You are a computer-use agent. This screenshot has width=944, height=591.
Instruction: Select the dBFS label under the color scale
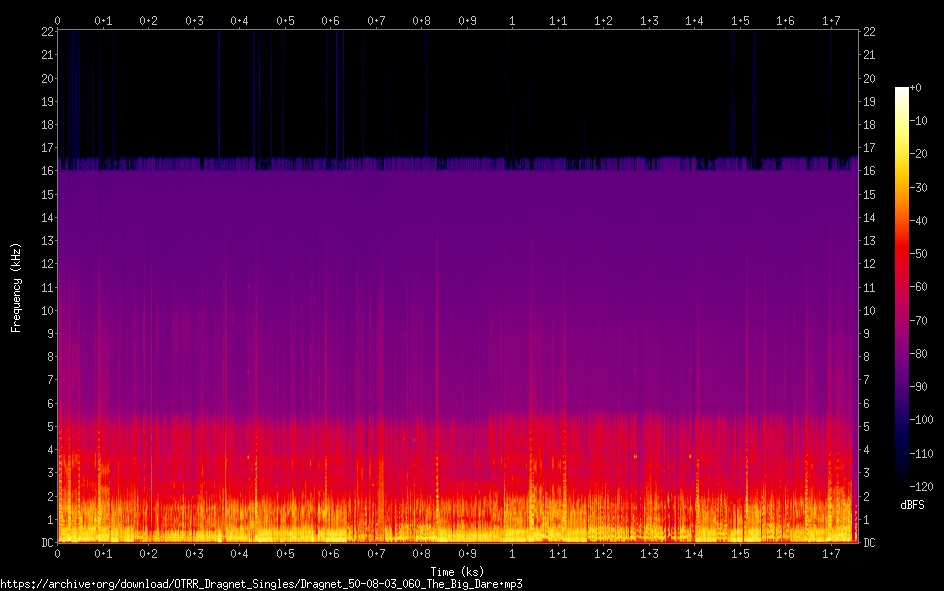[912, 505]
